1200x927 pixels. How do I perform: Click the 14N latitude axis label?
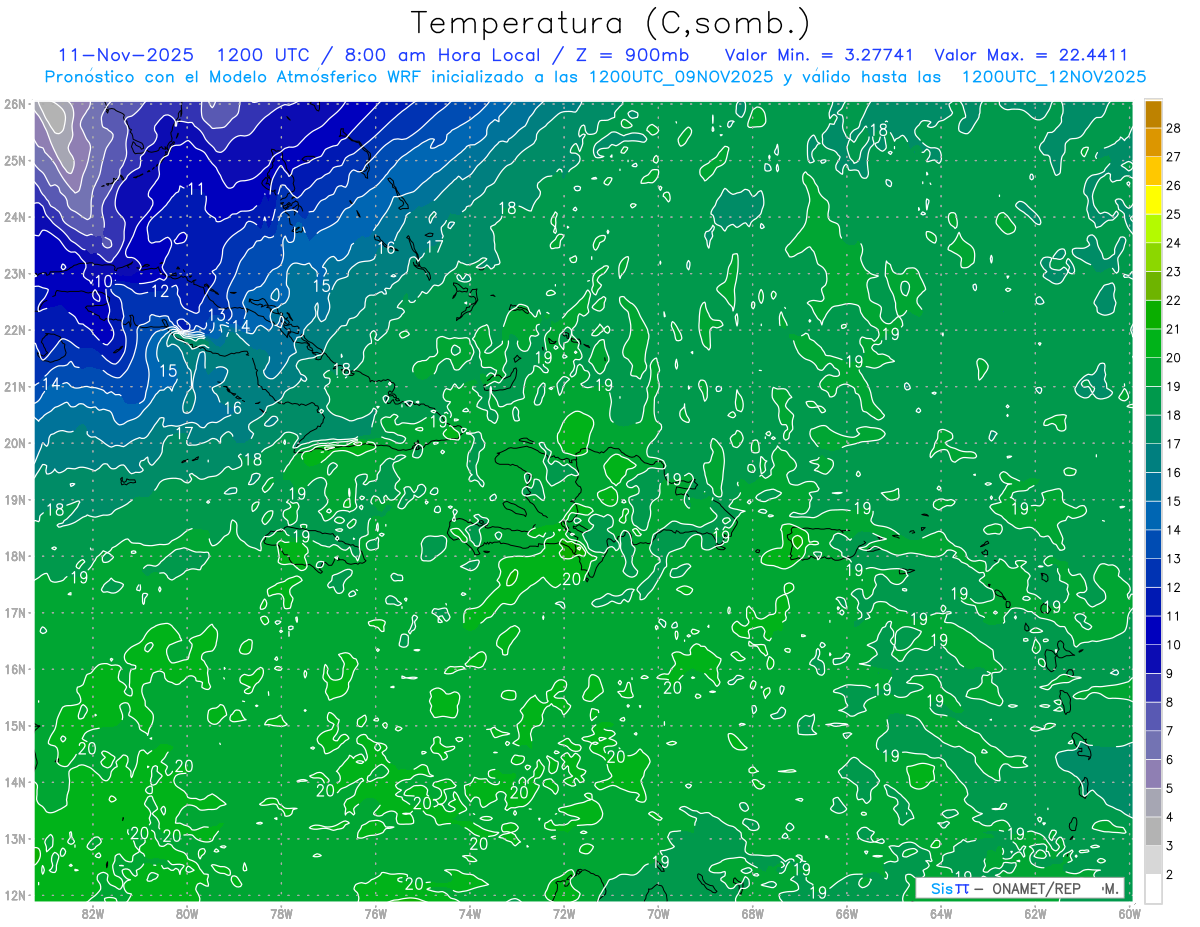click(15, 782)
